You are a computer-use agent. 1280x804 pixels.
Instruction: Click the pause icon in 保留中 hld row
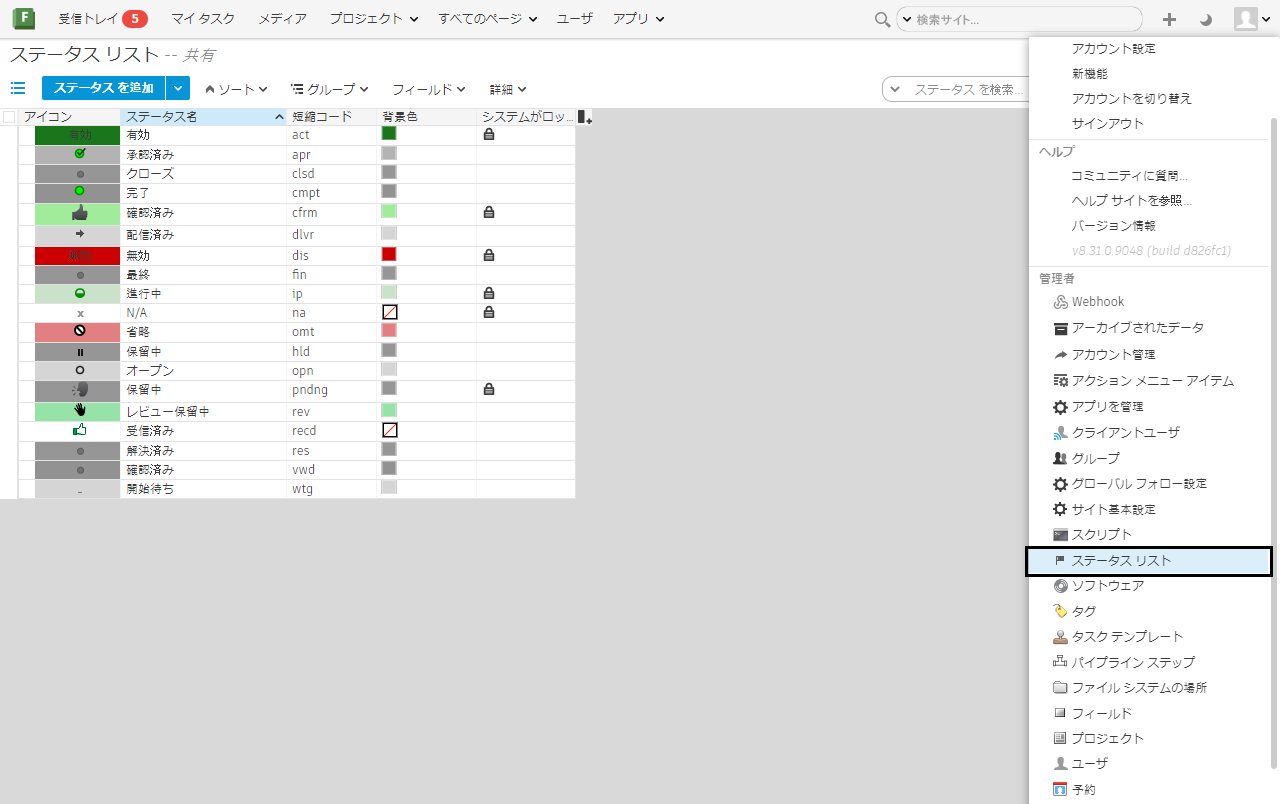(x=80, y=352)
